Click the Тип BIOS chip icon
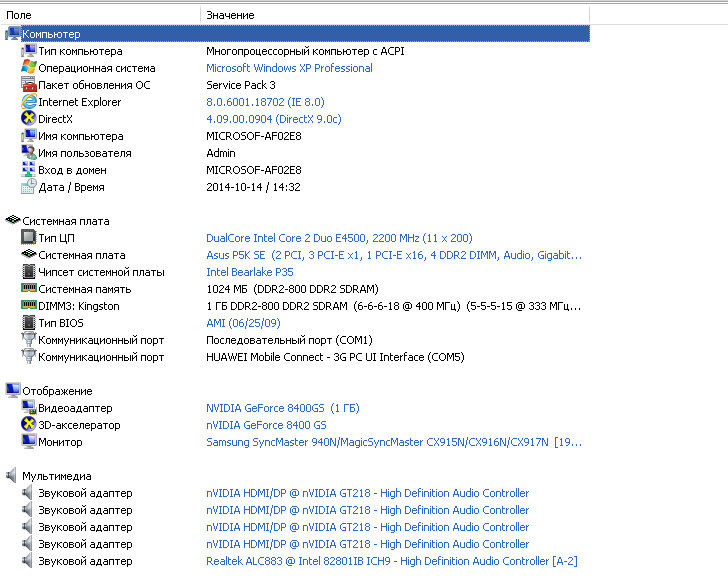Viewport: 728px width, 581px height. click(29, 323)
